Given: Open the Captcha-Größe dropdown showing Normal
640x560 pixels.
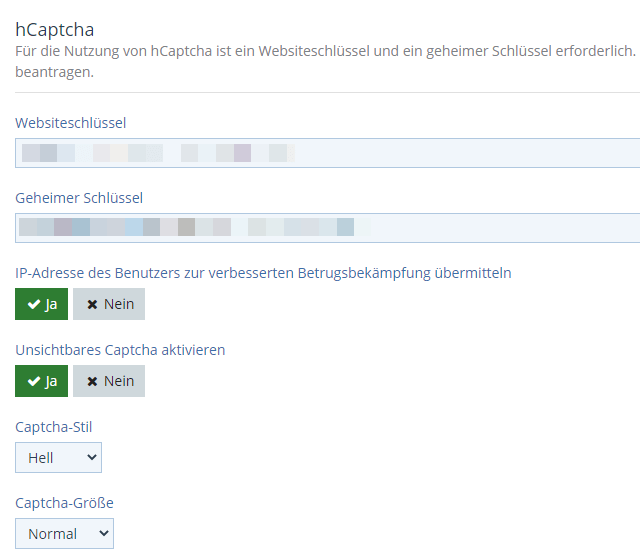Looking at the screenshot, I should 64,533.
